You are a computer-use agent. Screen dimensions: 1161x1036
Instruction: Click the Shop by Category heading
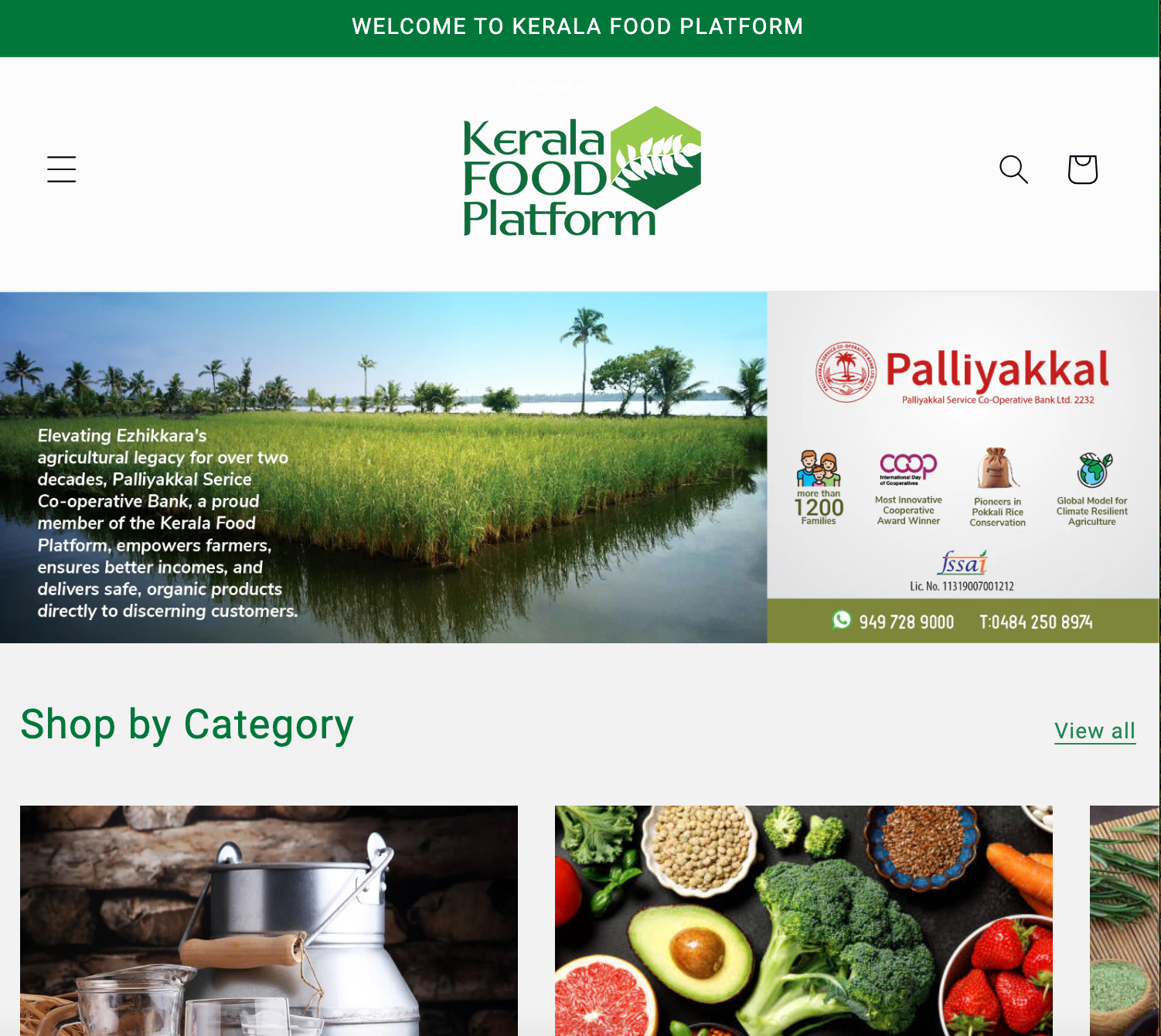coord(187,725)
